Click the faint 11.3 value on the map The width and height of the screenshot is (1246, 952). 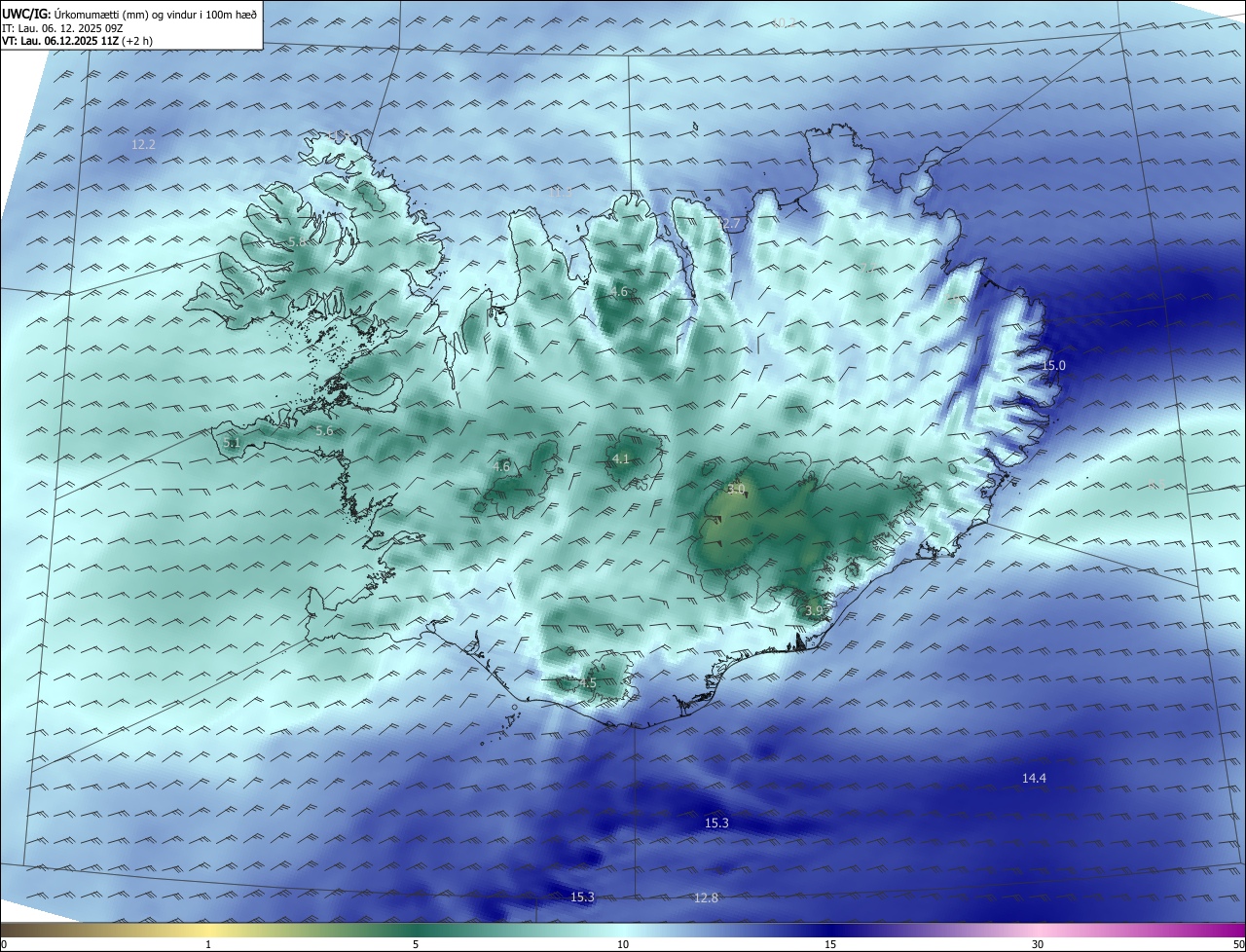pyautogui.click(x=561, y=193)
